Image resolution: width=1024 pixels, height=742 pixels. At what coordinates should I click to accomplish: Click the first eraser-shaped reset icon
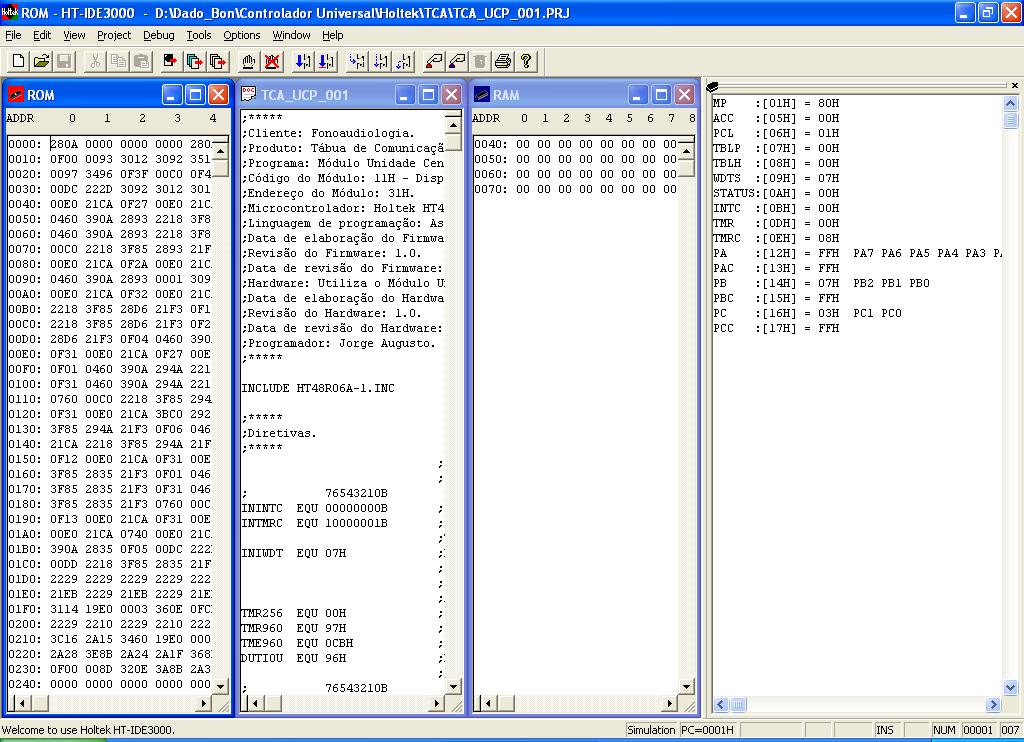pos(433,61)
